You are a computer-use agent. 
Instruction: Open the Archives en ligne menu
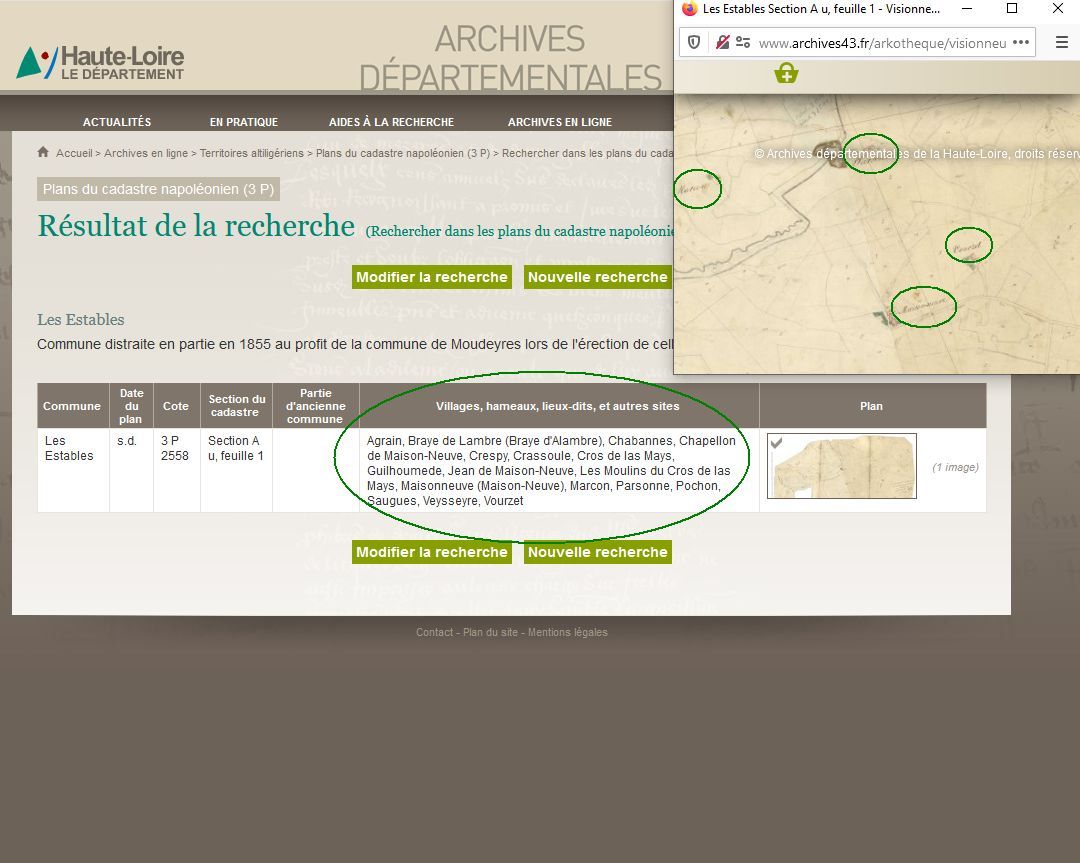559,122
